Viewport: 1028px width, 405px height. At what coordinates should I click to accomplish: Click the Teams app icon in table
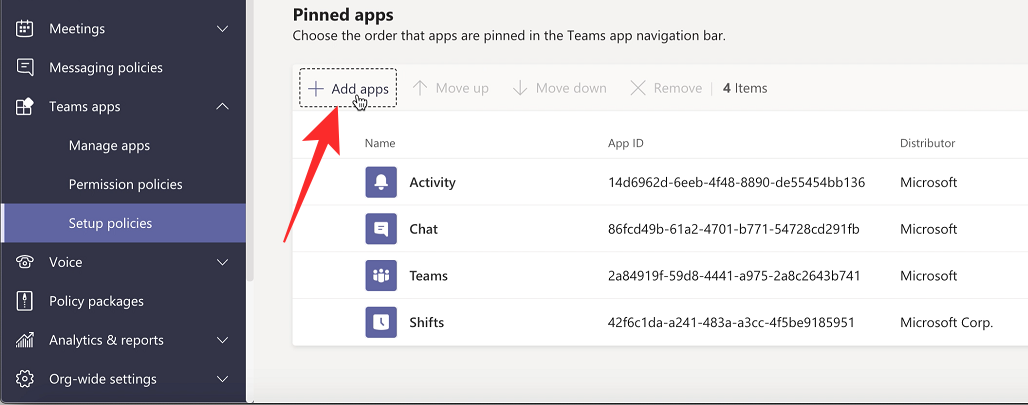click(381, 275)
